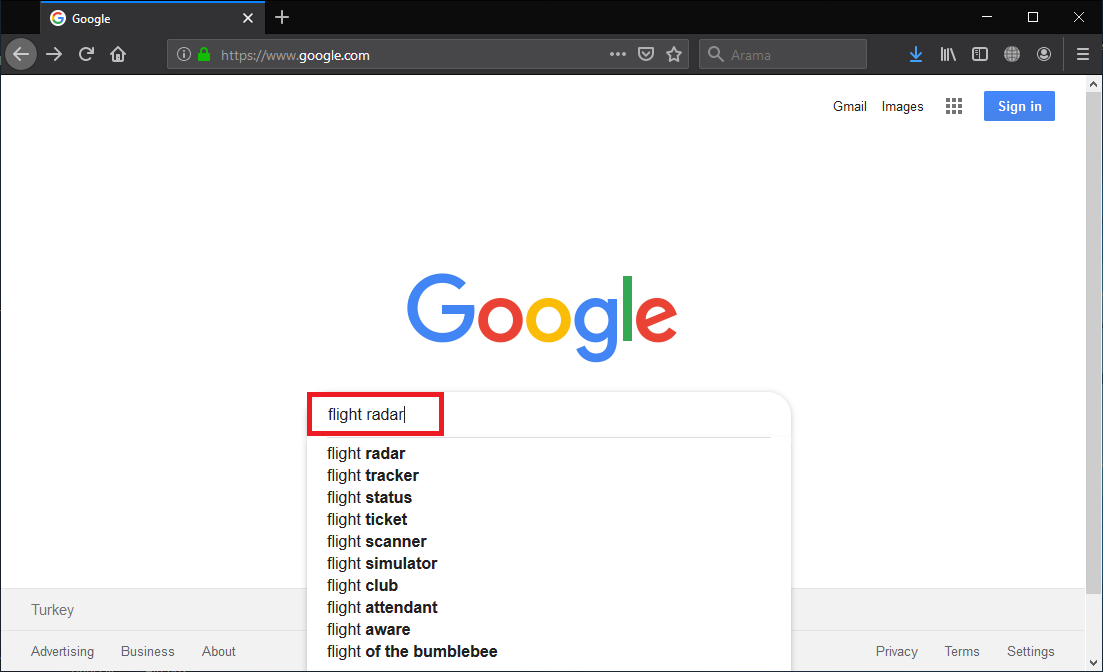This screenshot has height=672, width=1103.
Task: Bookmark this page with the star icon
Action: pyautogui.click(x=674, y=54)
